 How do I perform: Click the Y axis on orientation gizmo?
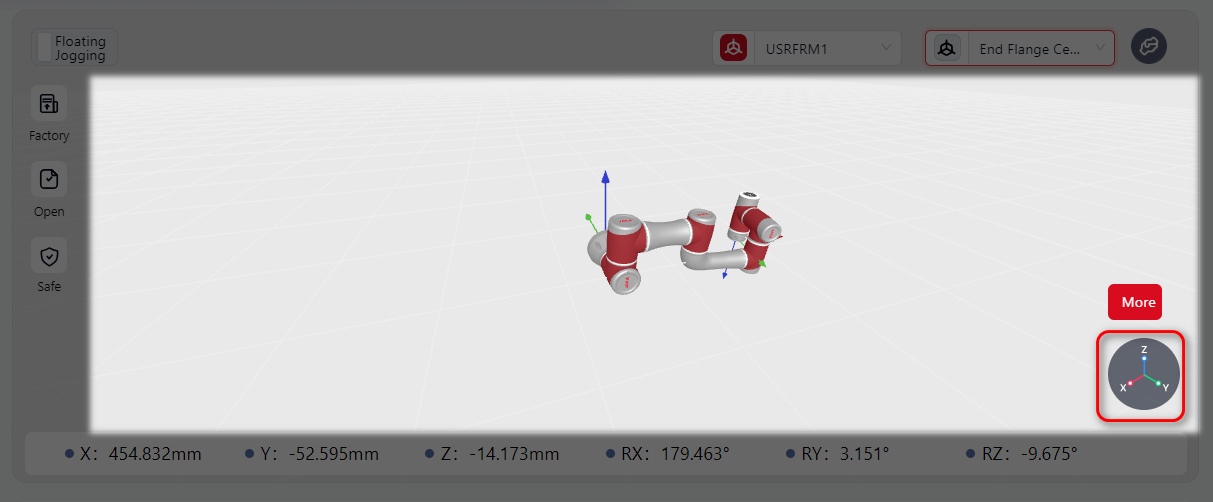[1158, 383]
